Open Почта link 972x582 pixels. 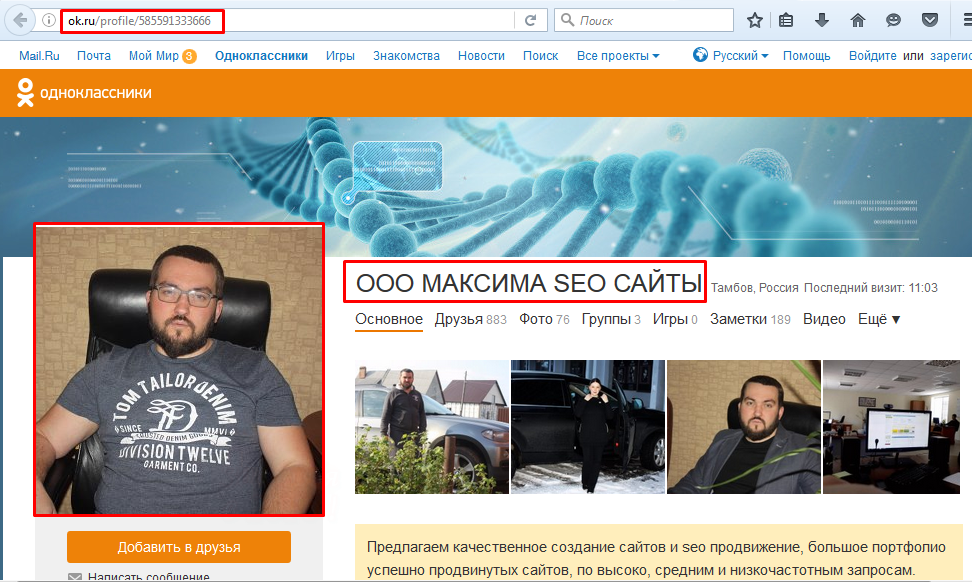click(94, 56)
